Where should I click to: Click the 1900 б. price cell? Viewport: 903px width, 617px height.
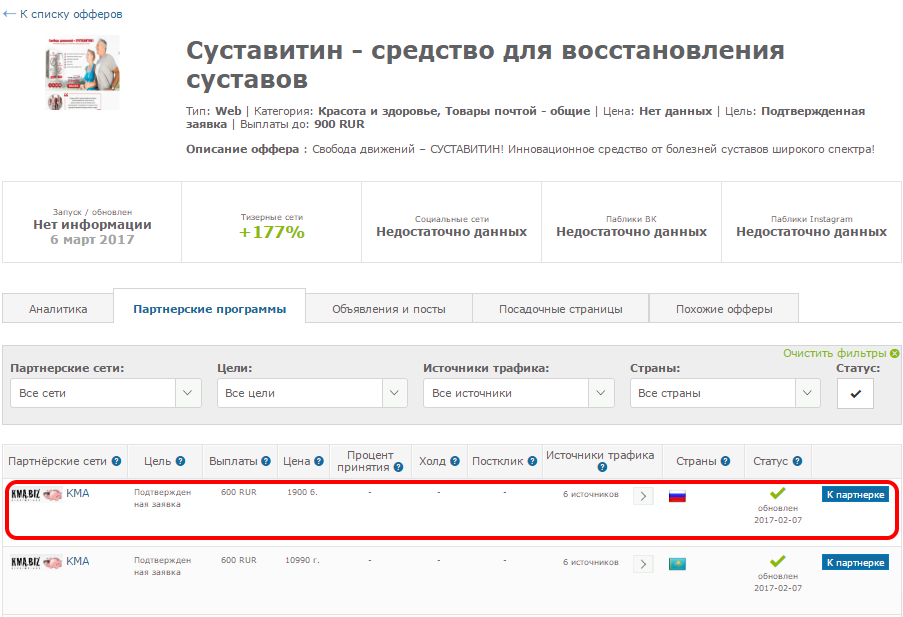pyautogui.click(x=302, y=493)
